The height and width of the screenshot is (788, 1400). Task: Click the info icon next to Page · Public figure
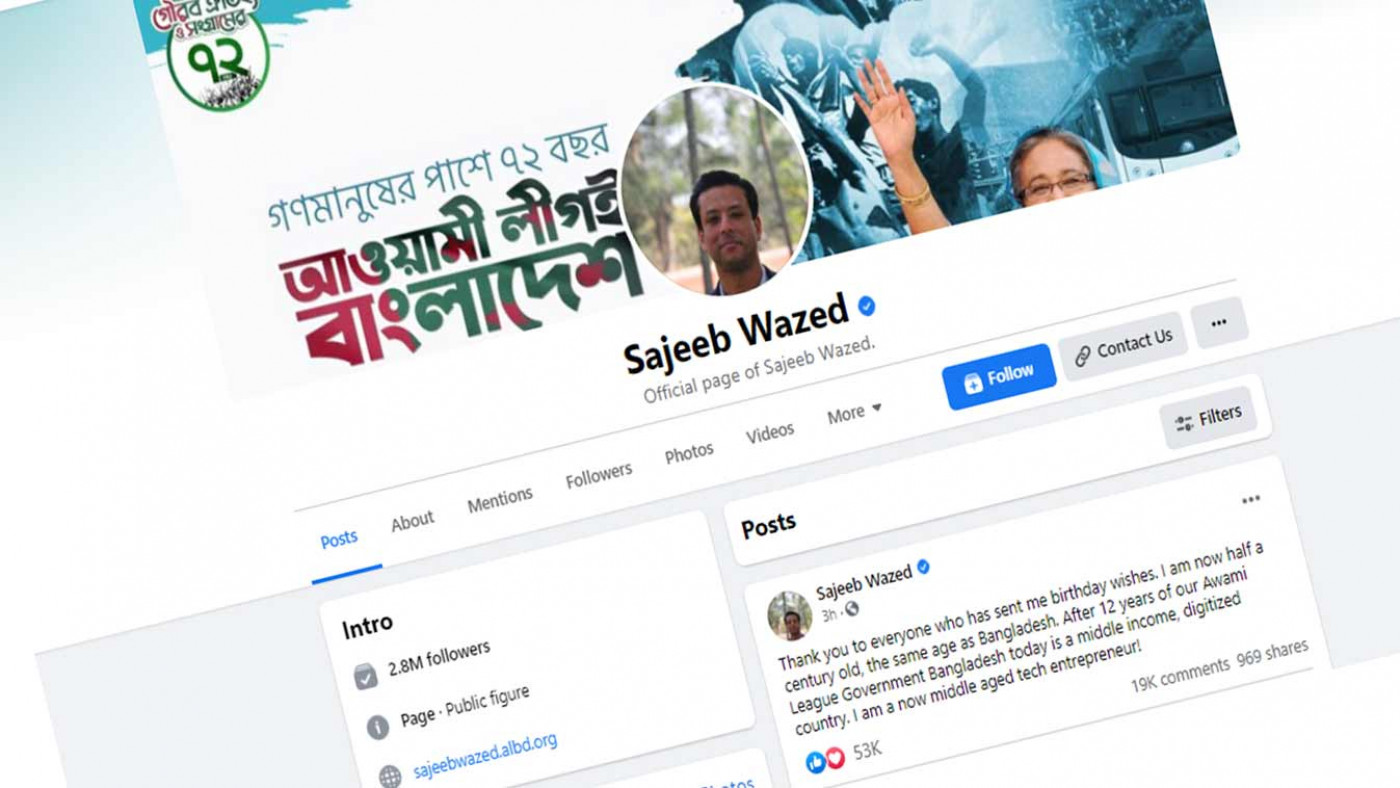[378, 727]
